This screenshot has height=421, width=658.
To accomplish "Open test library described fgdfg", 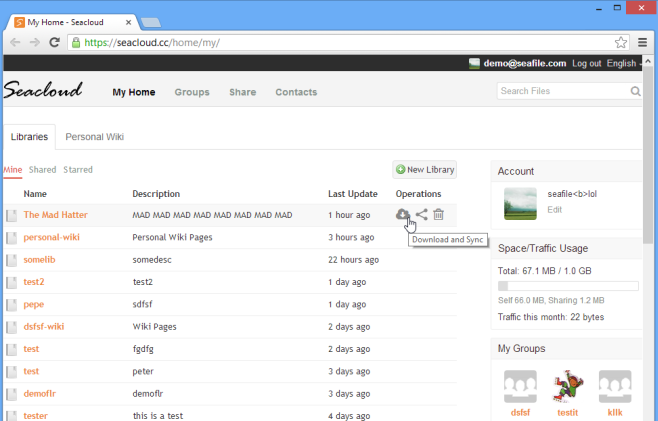I will [x=31, y=349].
